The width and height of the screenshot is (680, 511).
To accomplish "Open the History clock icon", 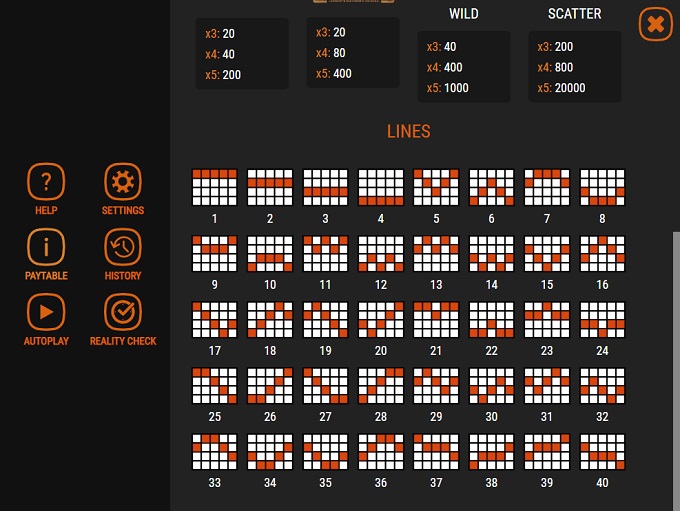I will coord(123,247).
